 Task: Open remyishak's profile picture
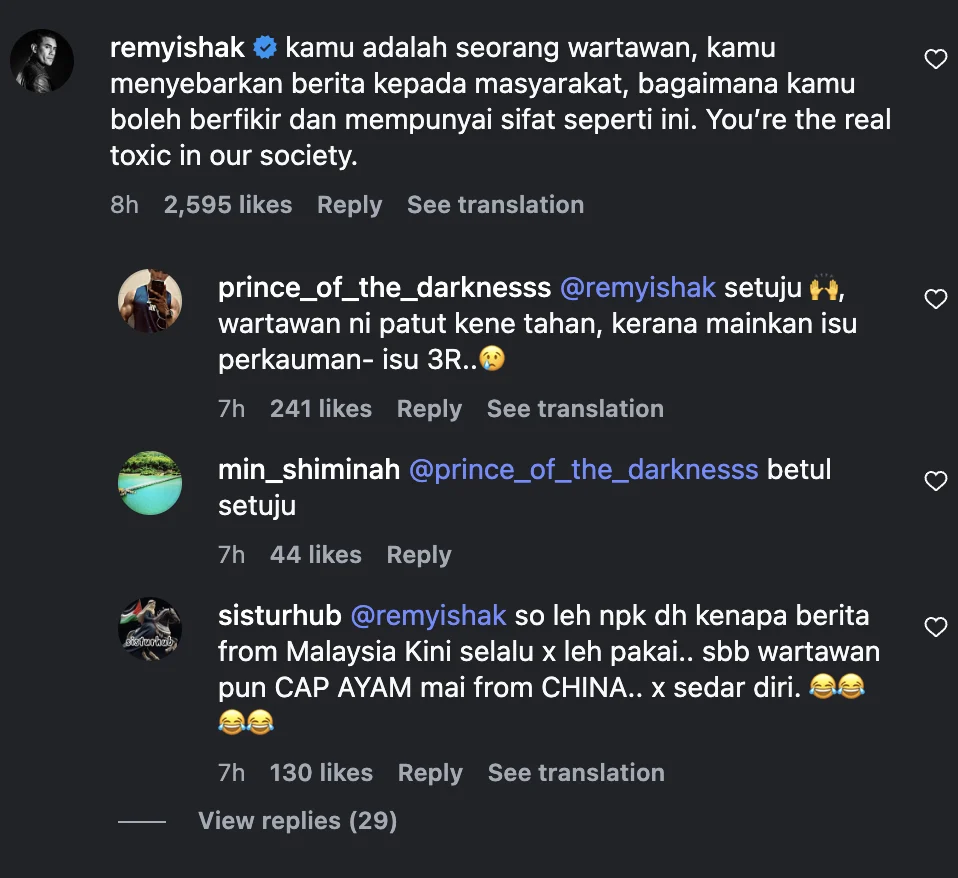(42, 60)
